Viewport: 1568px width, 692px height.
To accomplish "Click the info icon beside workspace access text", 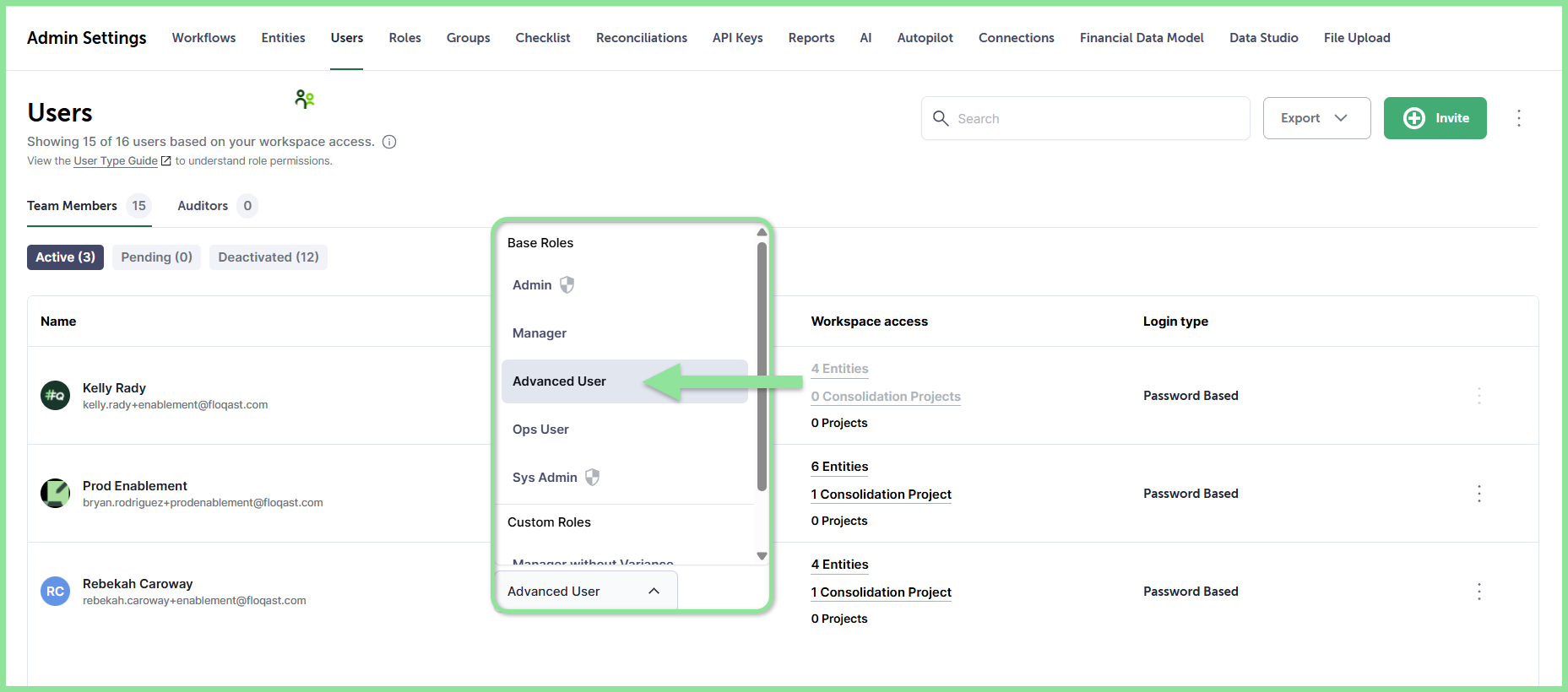I will (x=389, y=142).
